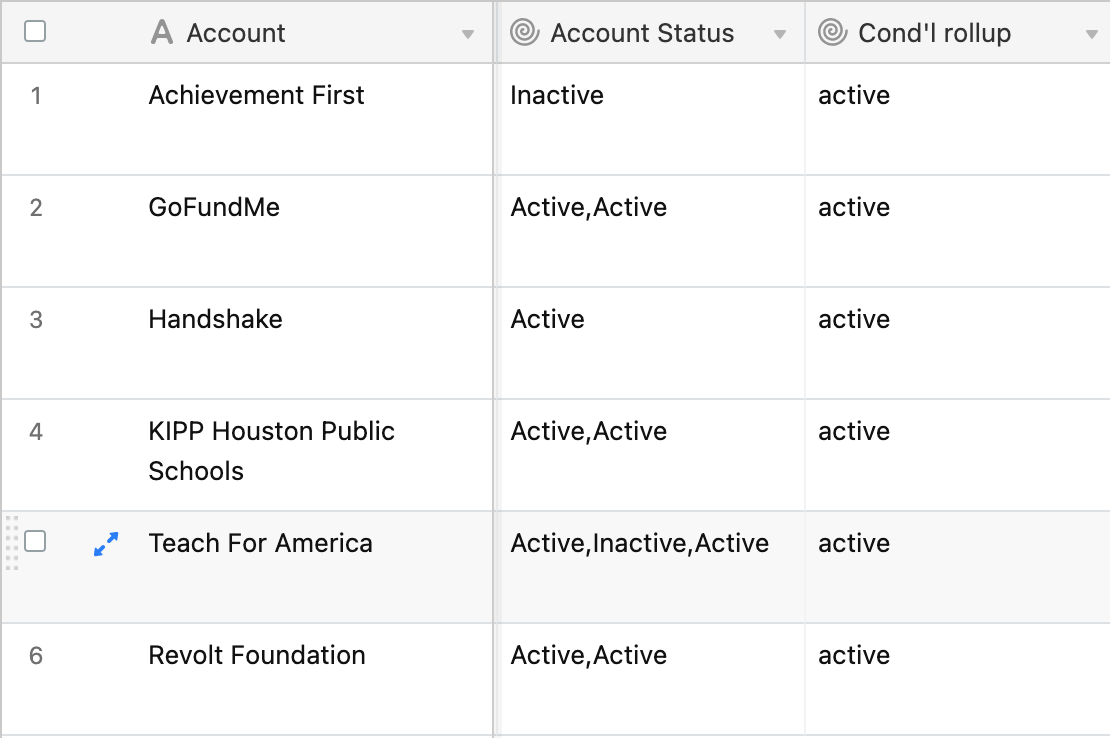Select the Account Status column header label
The width and height of the screenshot is (1110, 738).
[642, 33]
